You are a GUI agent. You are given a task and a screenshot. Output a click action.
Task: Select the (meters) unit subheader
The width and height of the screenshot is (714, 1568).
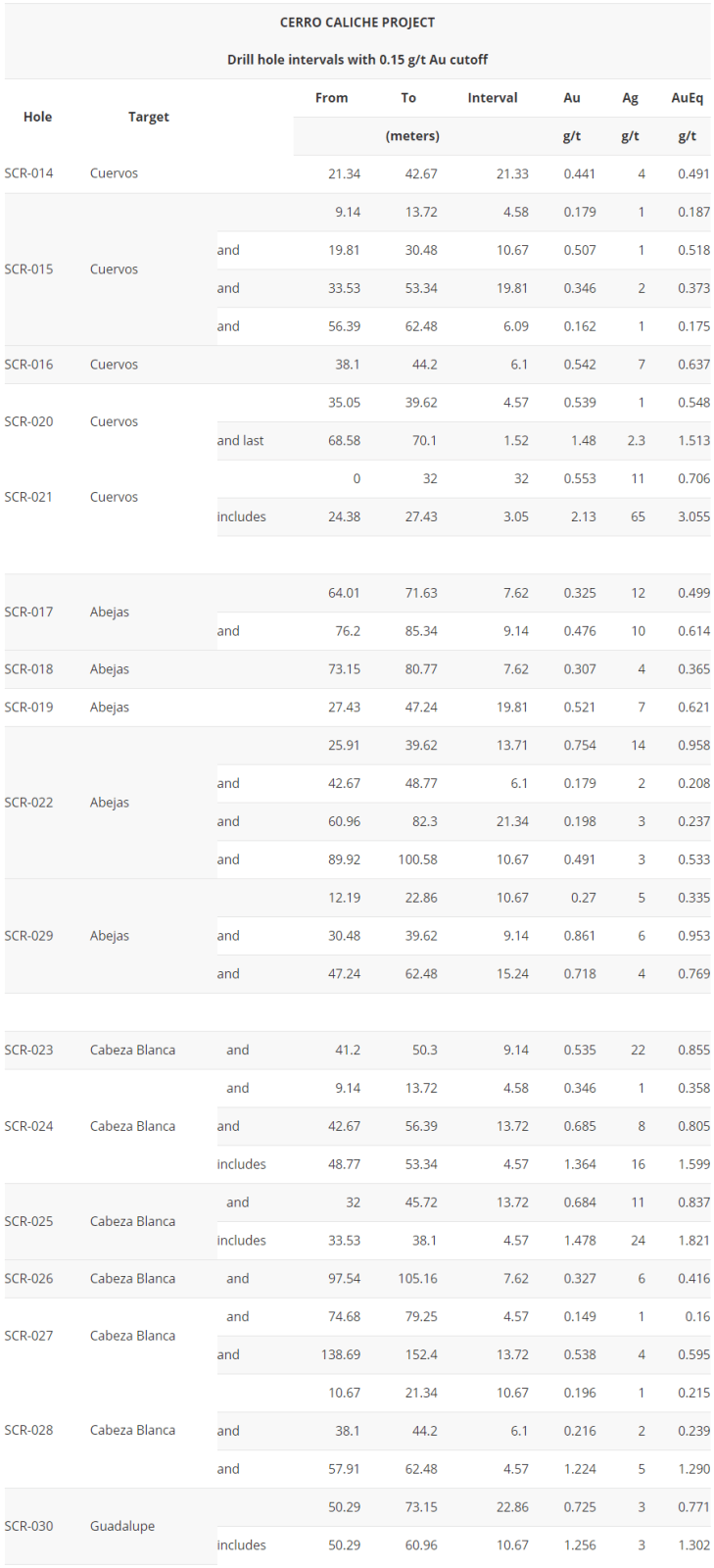412,136
